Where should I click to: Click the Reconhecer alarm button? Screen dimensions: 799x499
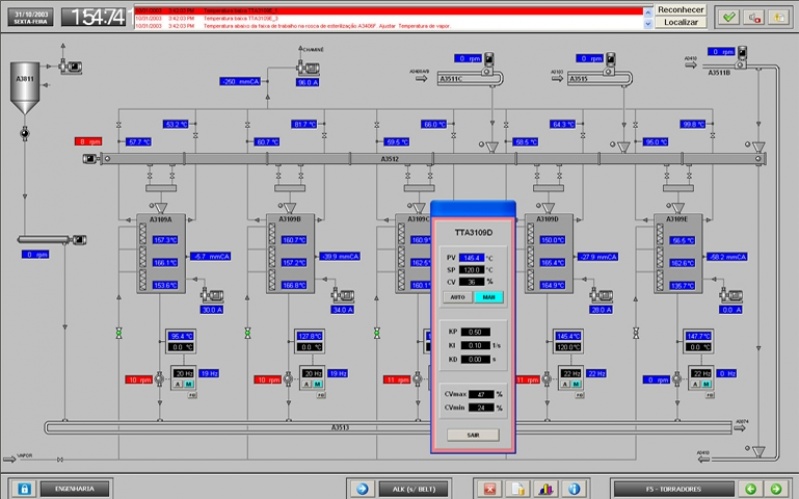click(x=680, y=10)
